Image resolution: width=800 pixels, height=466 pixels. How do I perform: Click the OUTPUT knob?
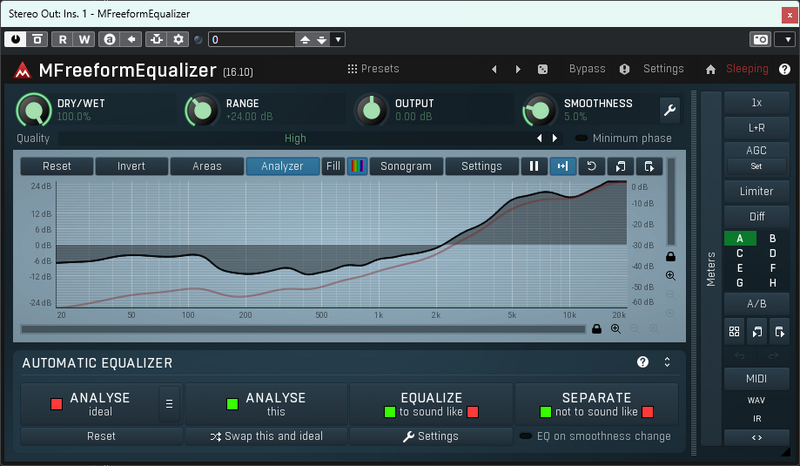(x=371, y=110)
